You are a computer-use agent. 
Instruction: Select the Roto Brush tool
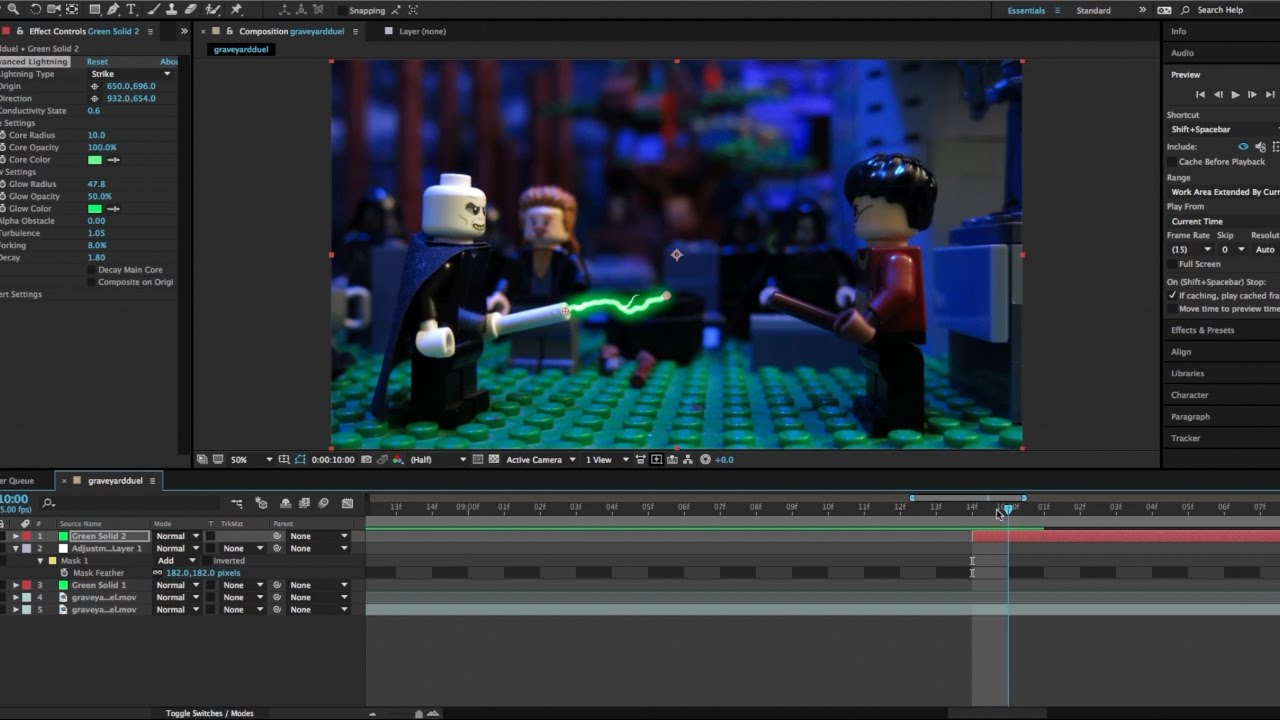click(x=212, y=10)
